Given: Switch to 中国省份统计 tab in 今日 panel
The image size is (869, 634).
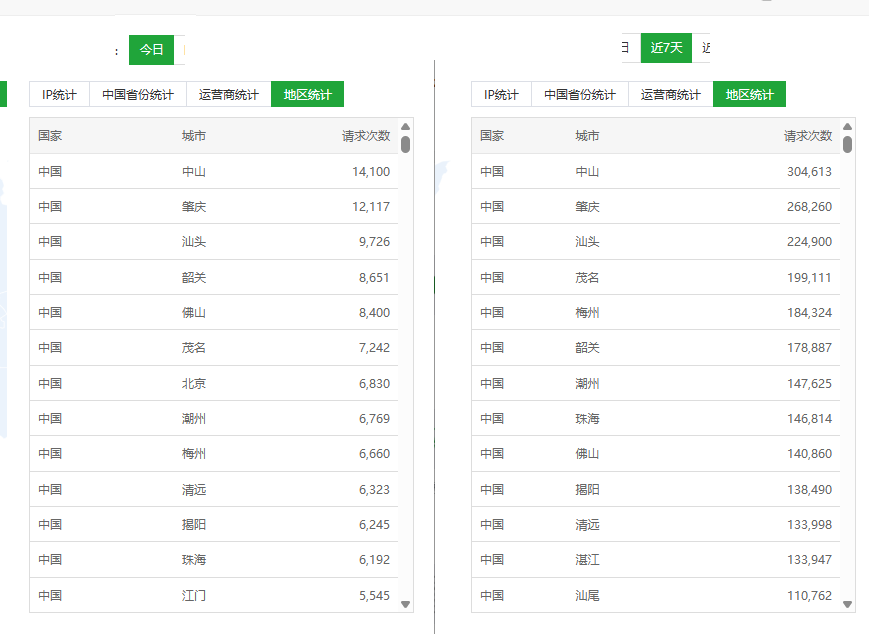Looking at the screenshot, I should coord(138,95).
